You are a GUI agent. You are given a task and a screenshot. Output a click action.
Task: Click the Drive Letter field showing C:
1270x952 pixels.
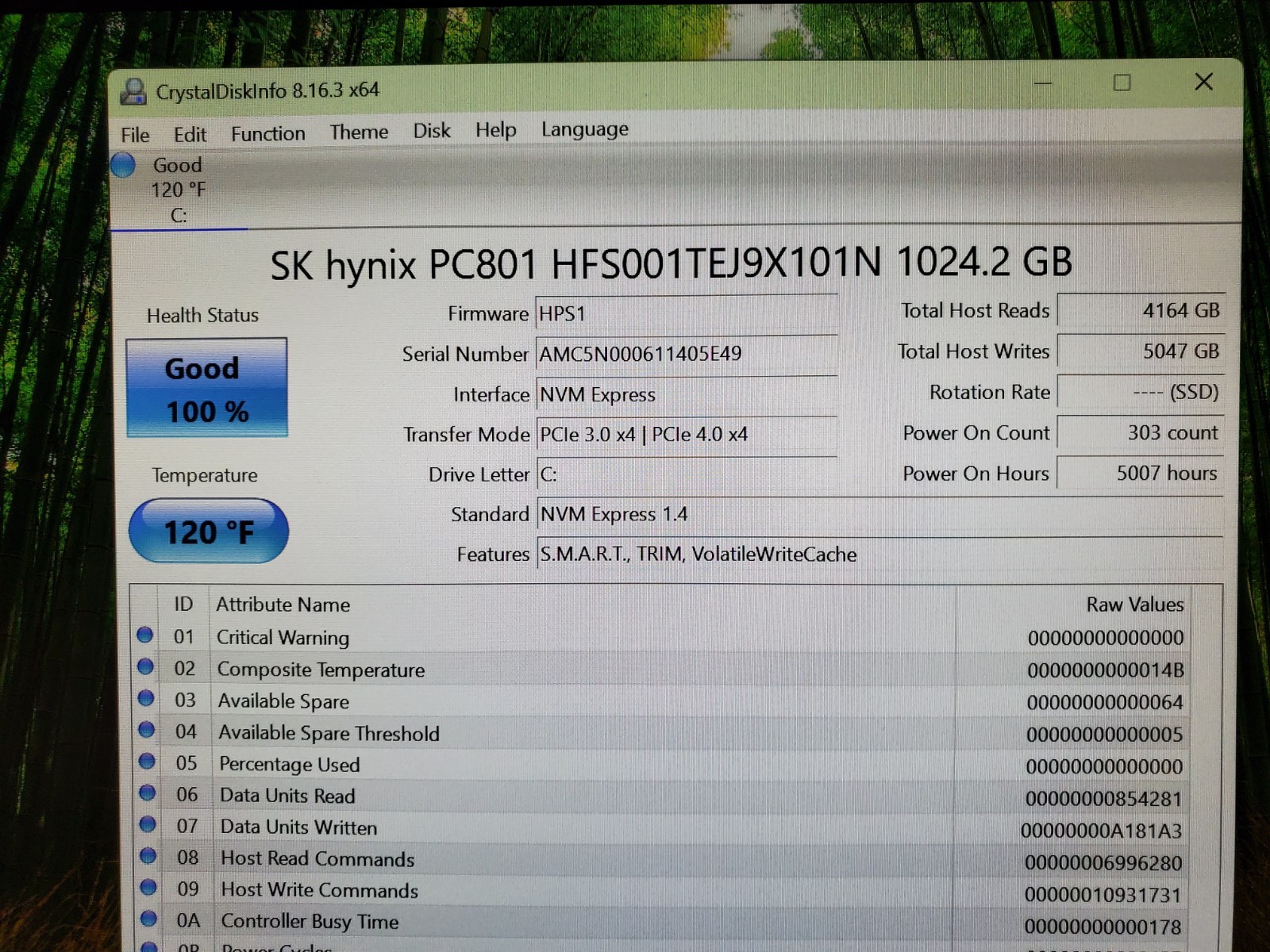click(687, 474)
